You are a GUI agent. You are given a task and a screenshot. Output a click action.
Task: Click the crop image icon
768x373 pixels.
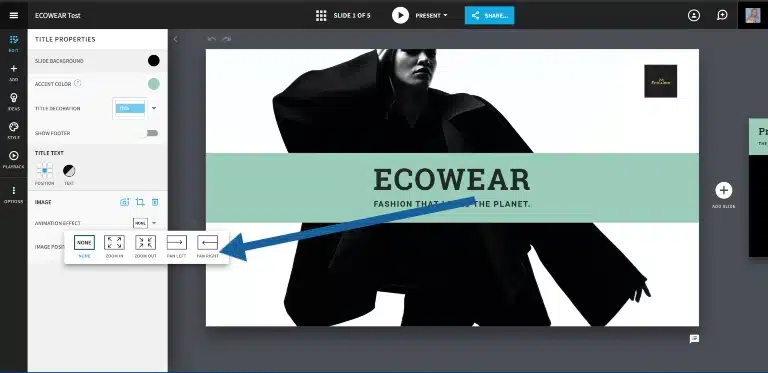coord(140,202)
